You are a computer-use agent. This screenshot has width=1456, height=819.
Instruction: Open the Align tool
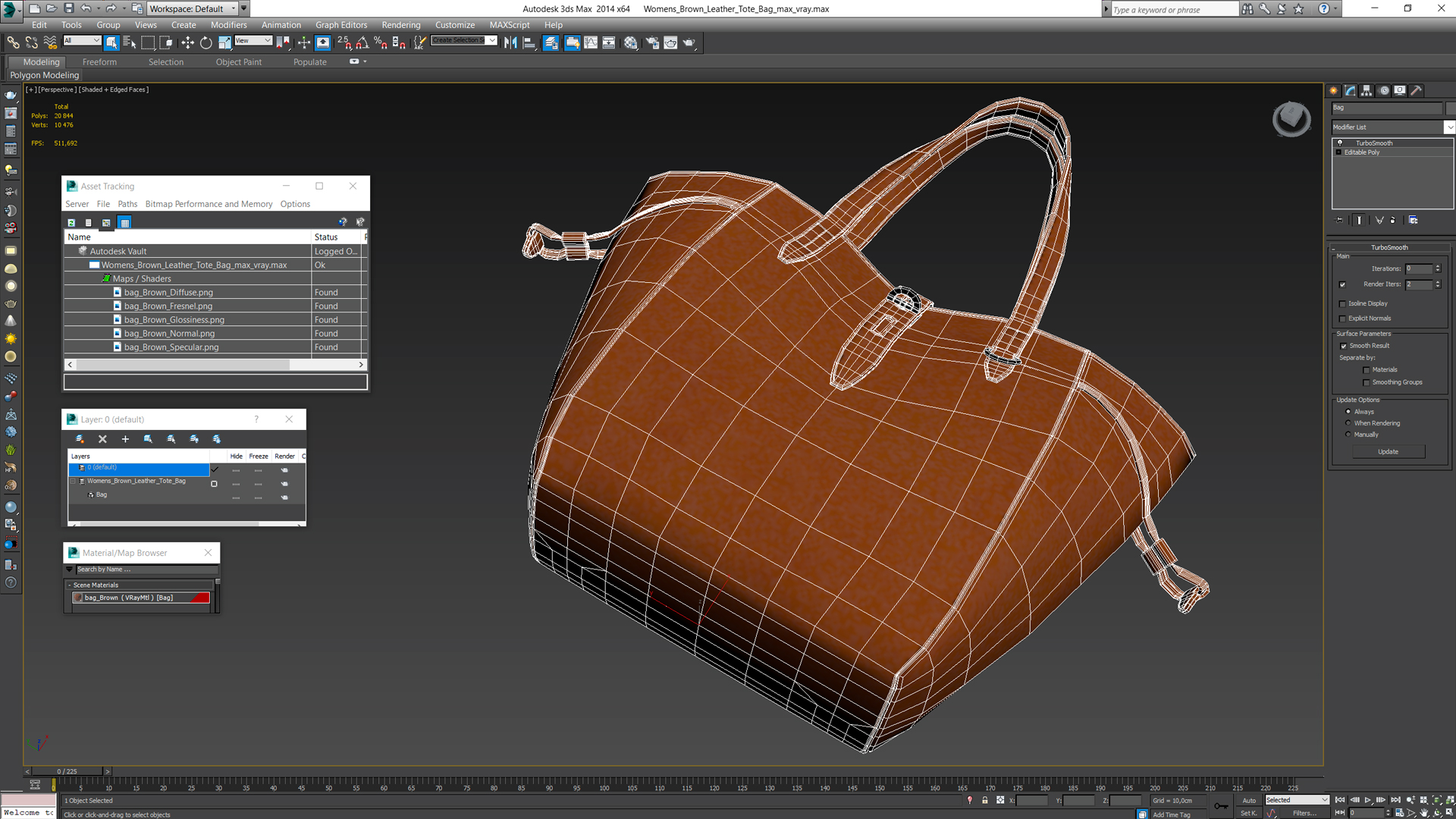coord(529,43)
